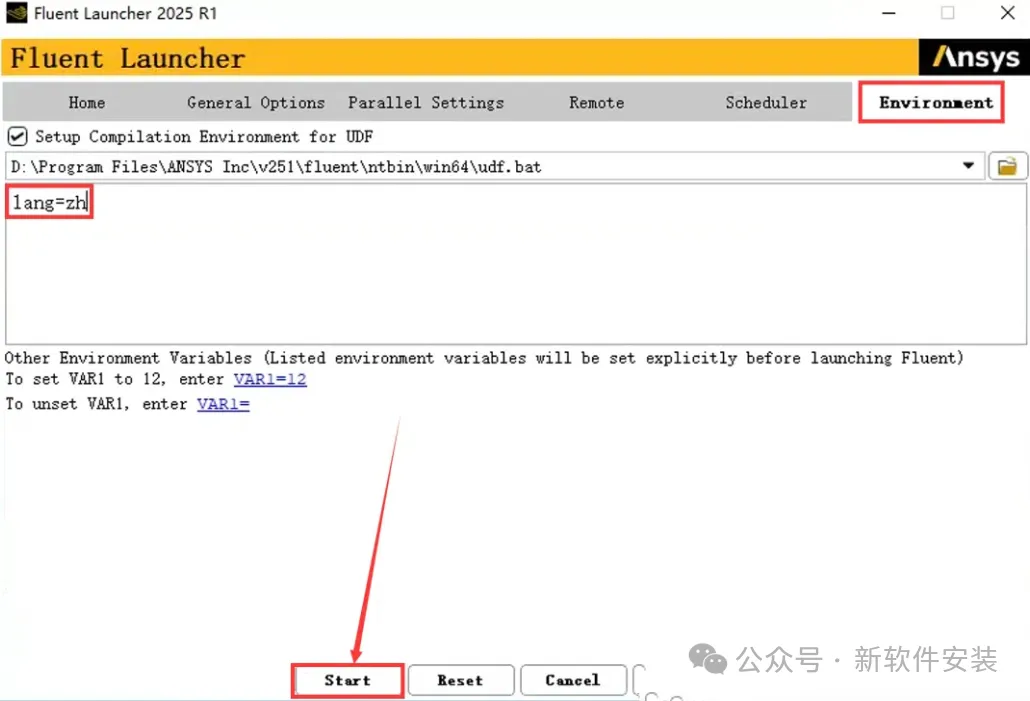Click the 'Other Environment Variables' description text
Image resolution: width=1030 pixels, height=701 pixels.
[x=483, y=358]
